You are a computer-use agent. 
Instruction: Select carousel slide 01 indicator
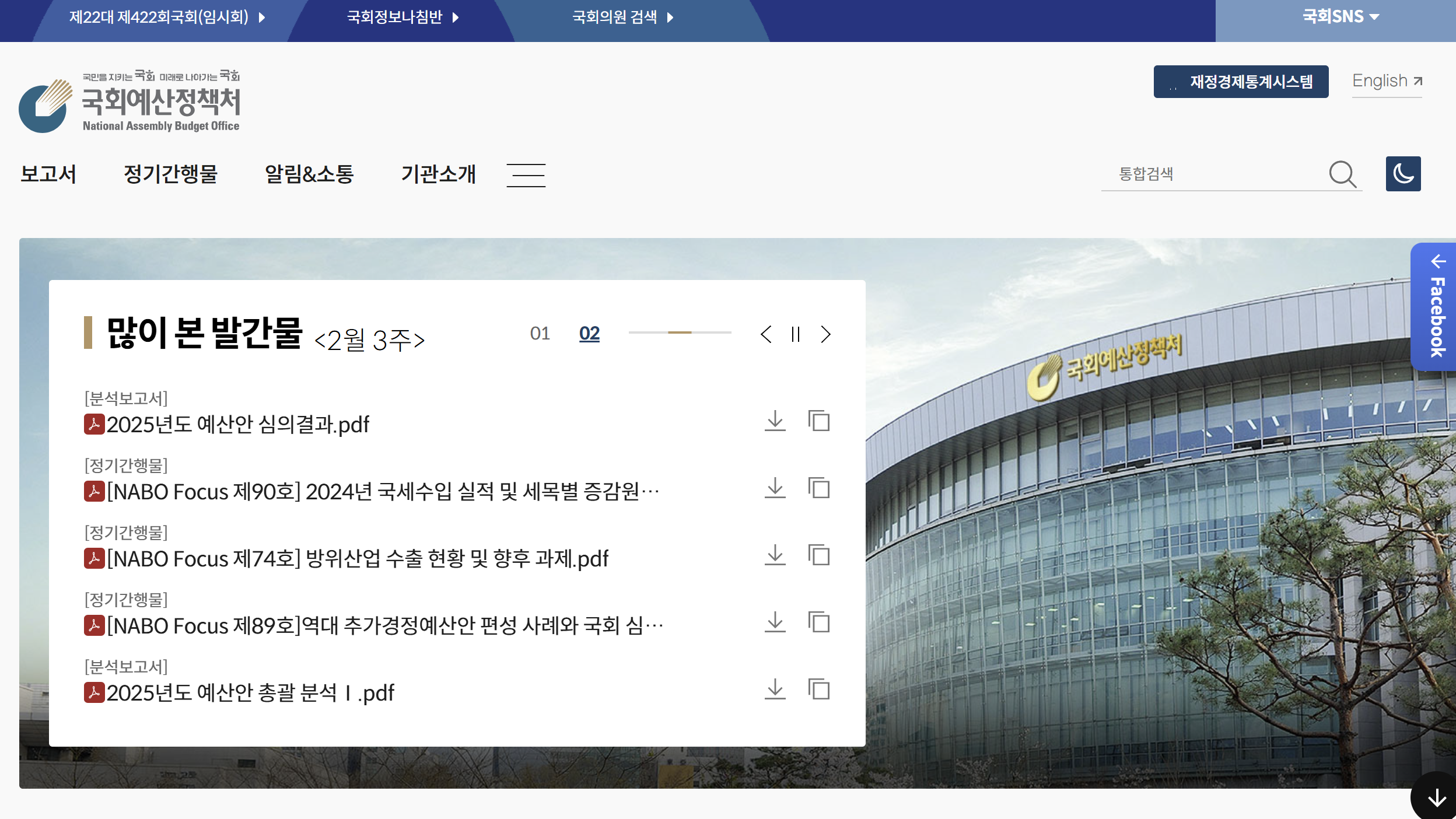tap(540, 332)
